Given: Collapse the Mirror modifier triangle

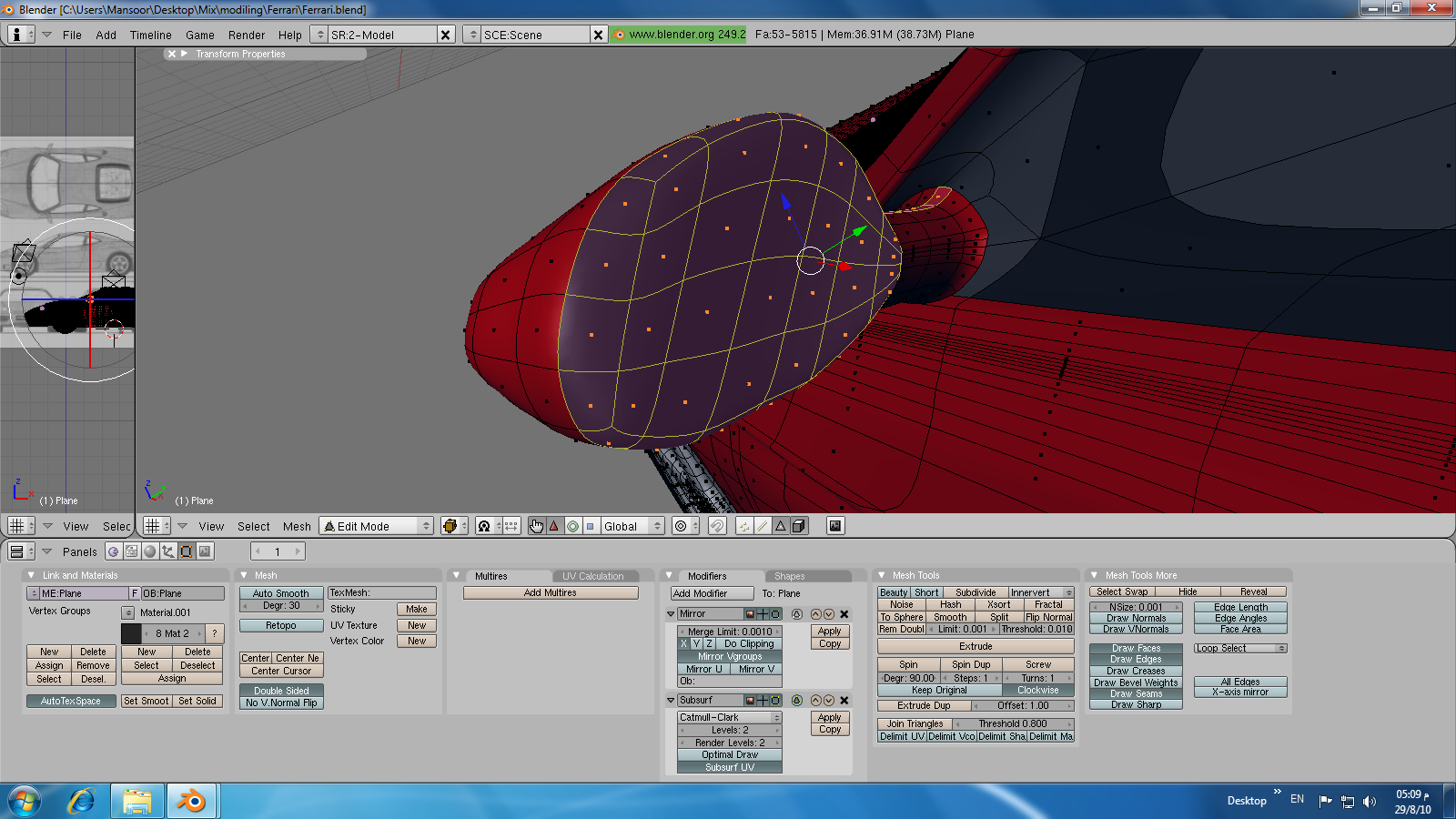Looking at the screenshot, I should 671,614.
